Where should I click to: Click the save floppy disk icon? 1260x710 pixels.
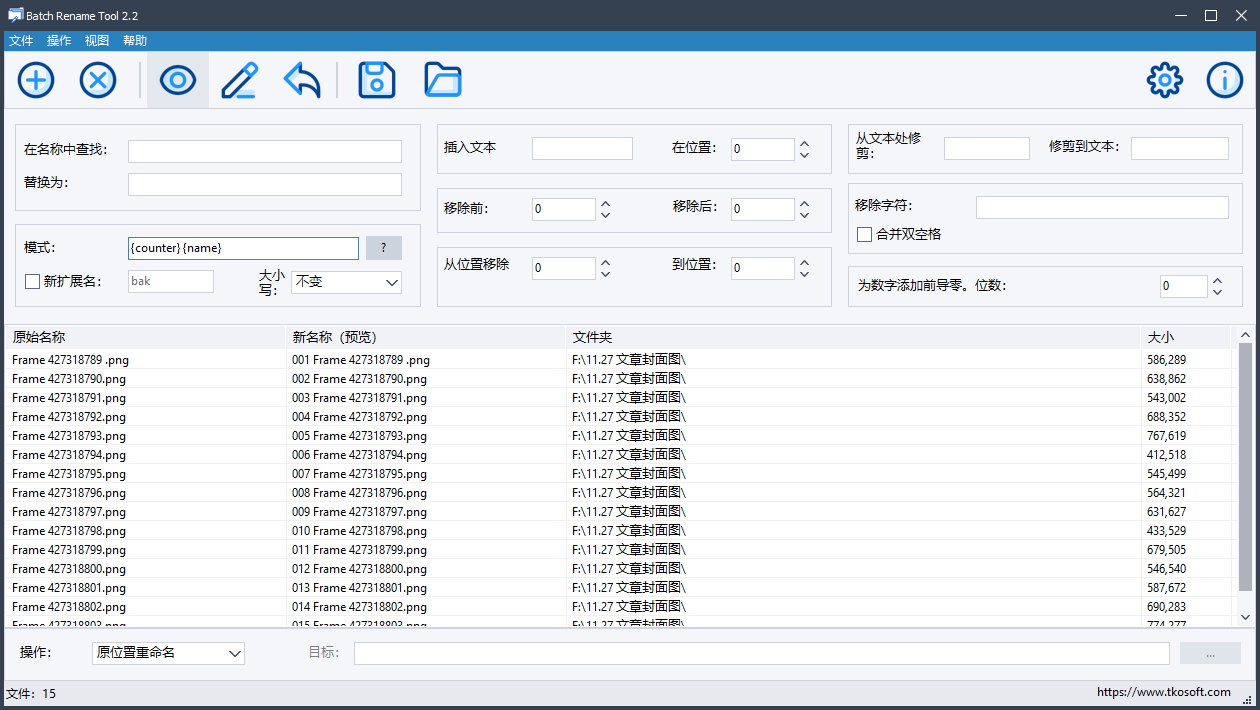(377, 80)
